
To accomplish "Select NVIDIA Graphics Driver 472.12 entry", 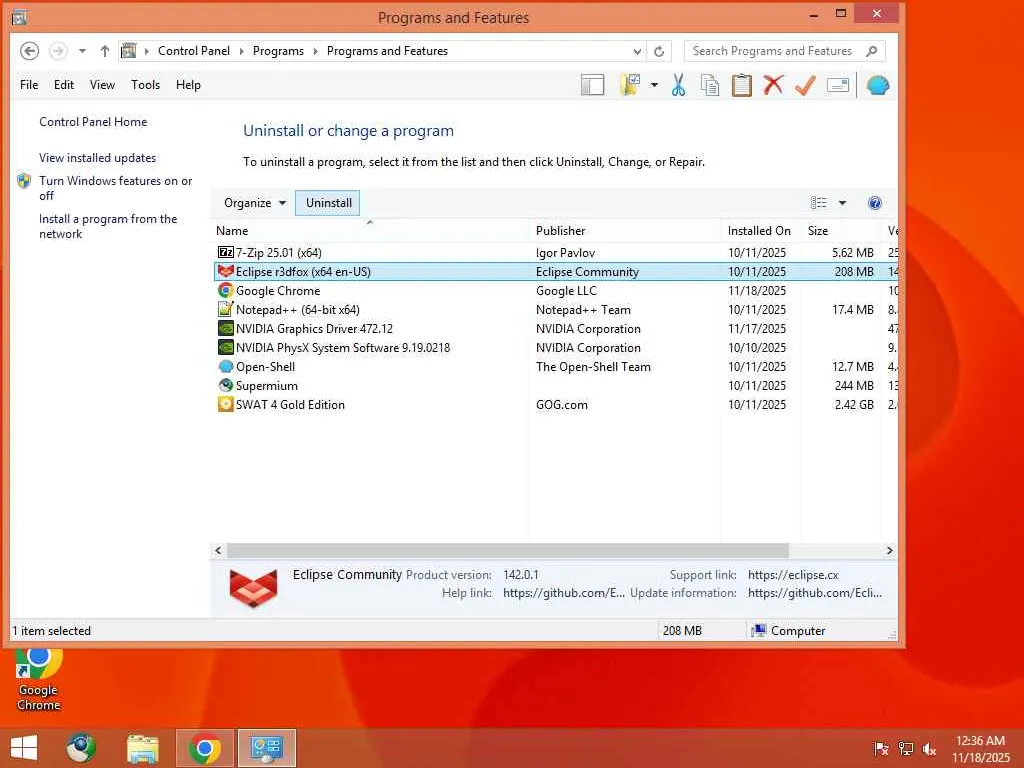I will tap(555, 328).
